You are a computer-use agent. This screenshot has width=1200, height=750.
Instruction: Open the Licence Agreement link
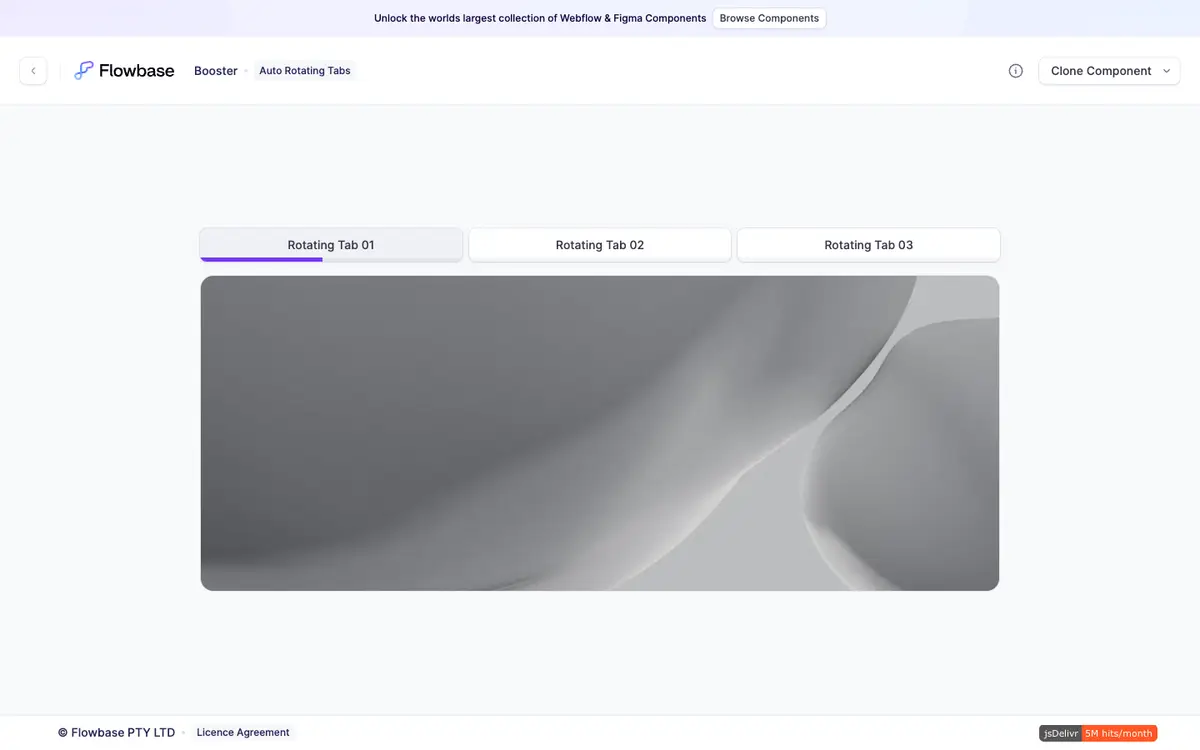click(x=243, y=733)
